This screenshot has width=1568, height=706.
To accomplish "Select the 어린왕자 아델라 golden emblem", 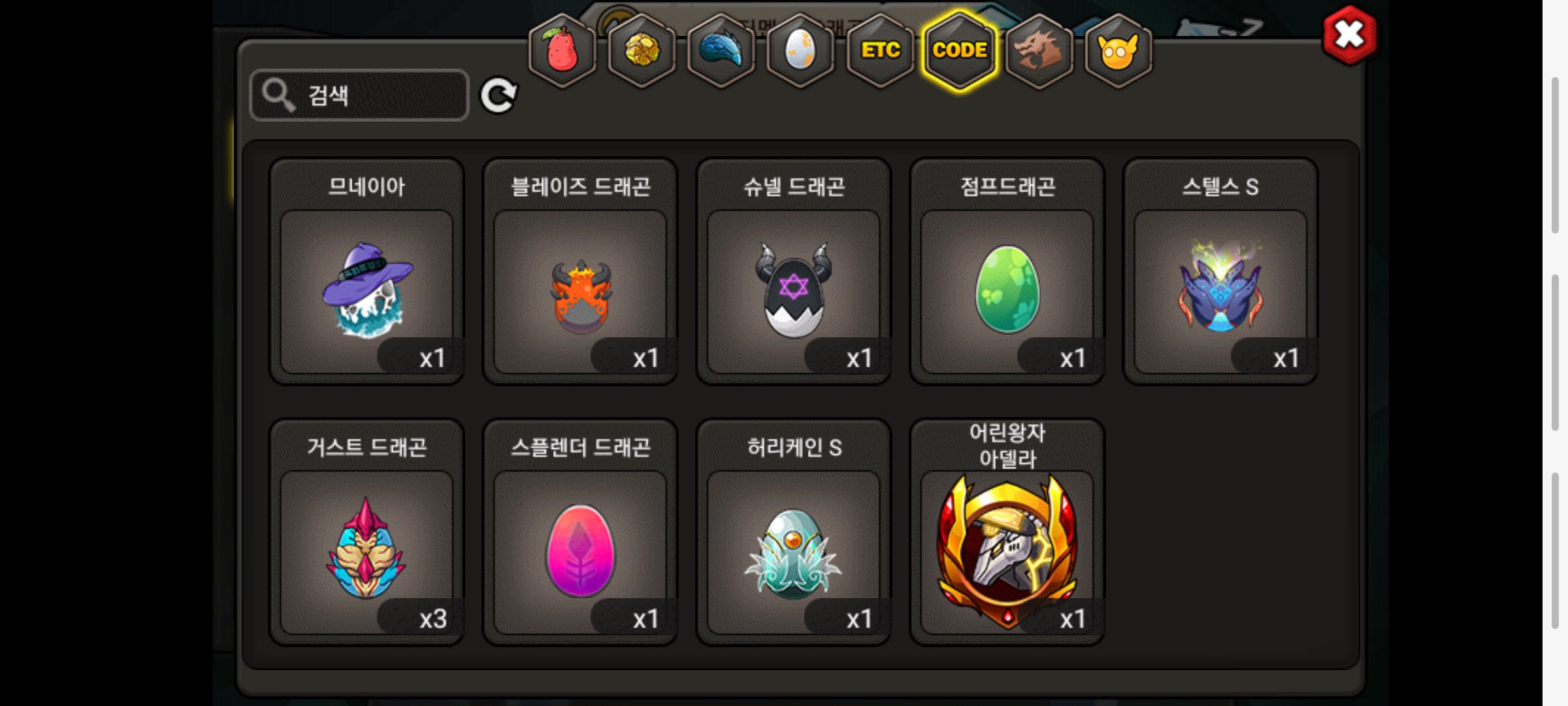I will point(1007,532).
